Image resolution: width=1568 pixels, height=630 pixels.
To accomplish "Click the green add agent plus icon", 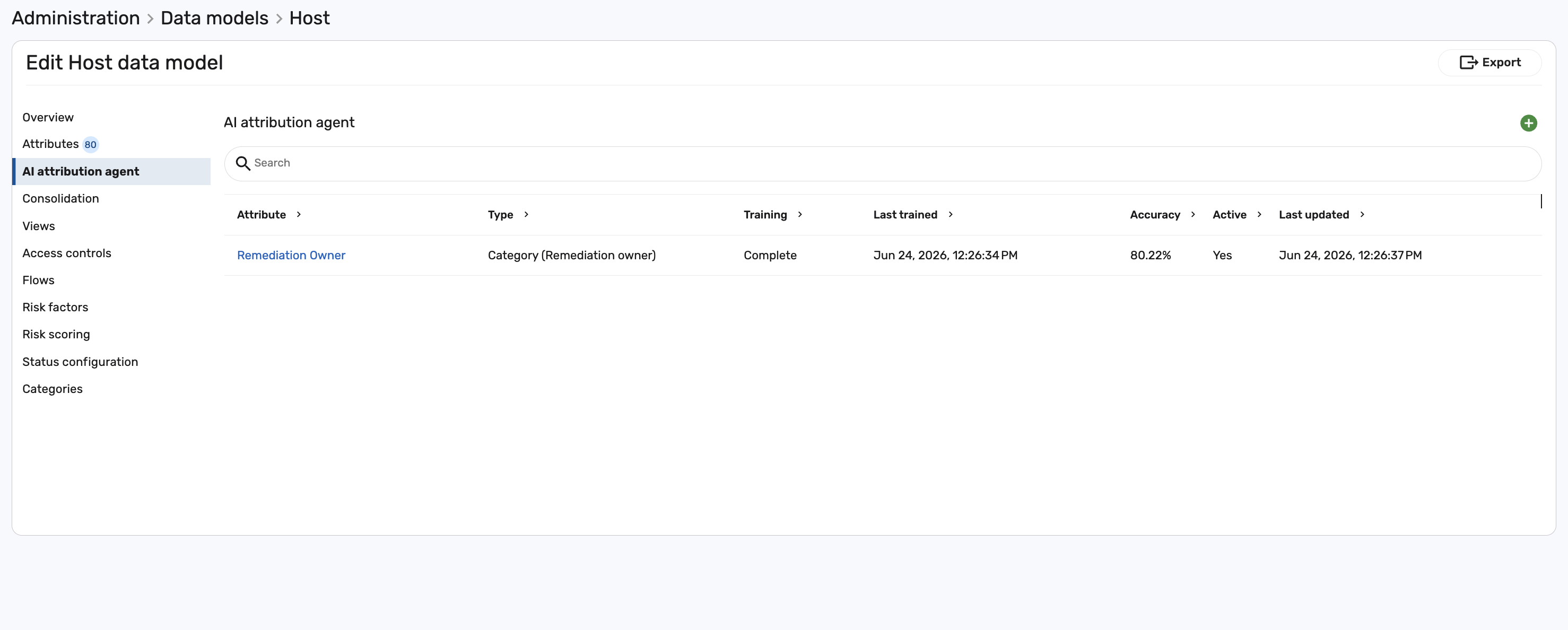I will click(x=1528, y=123).
